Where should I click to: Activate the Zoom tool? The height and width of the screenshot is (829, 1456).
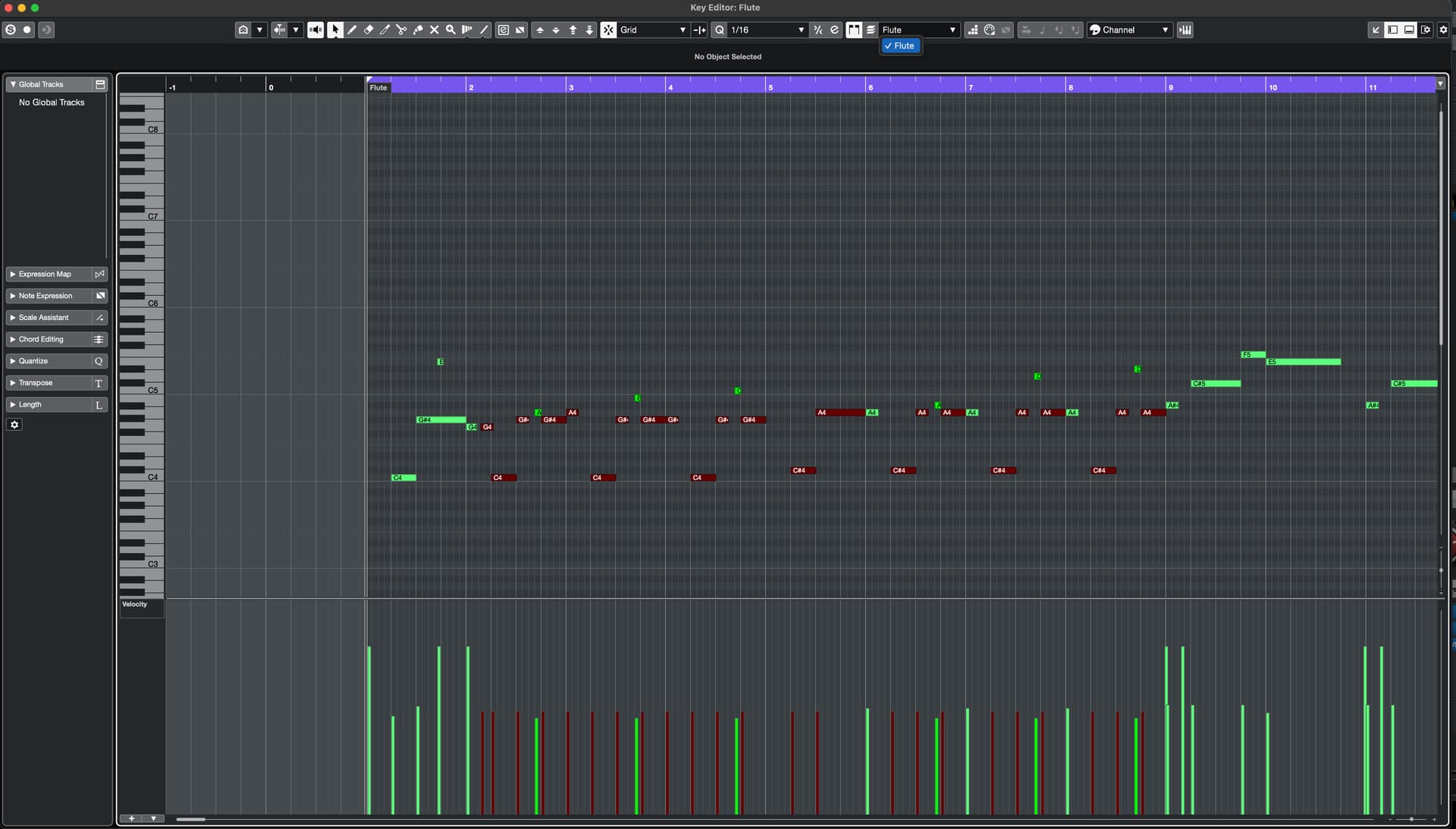(450, 30)
